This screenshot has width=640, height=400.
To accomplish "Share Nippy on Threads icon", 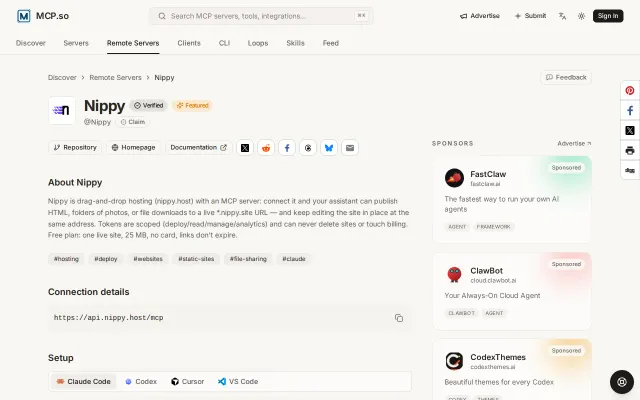I will click(x=308, y=148).
